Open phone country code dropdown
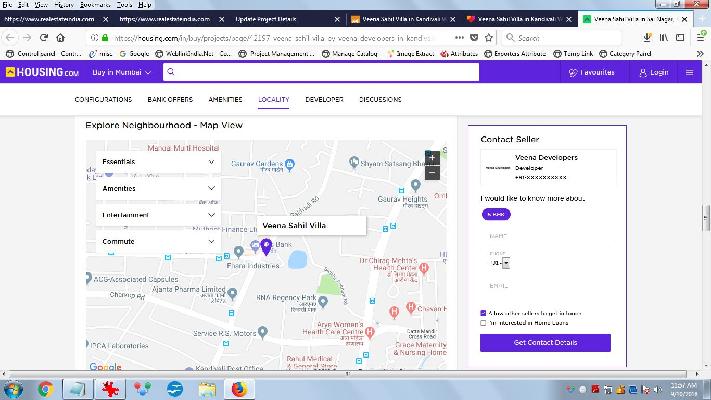 506,263
